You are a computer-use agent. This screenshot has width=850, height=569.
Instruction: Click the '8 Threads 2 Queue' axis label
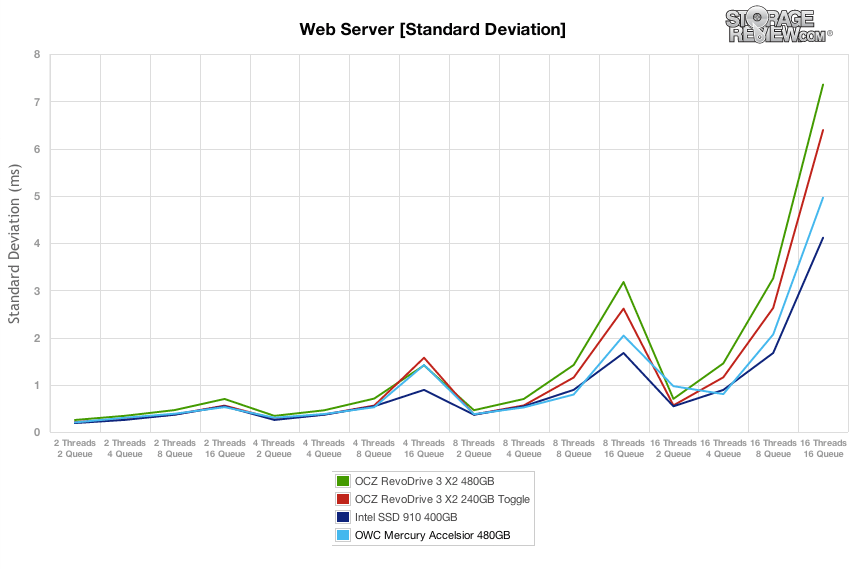point(474,449)
